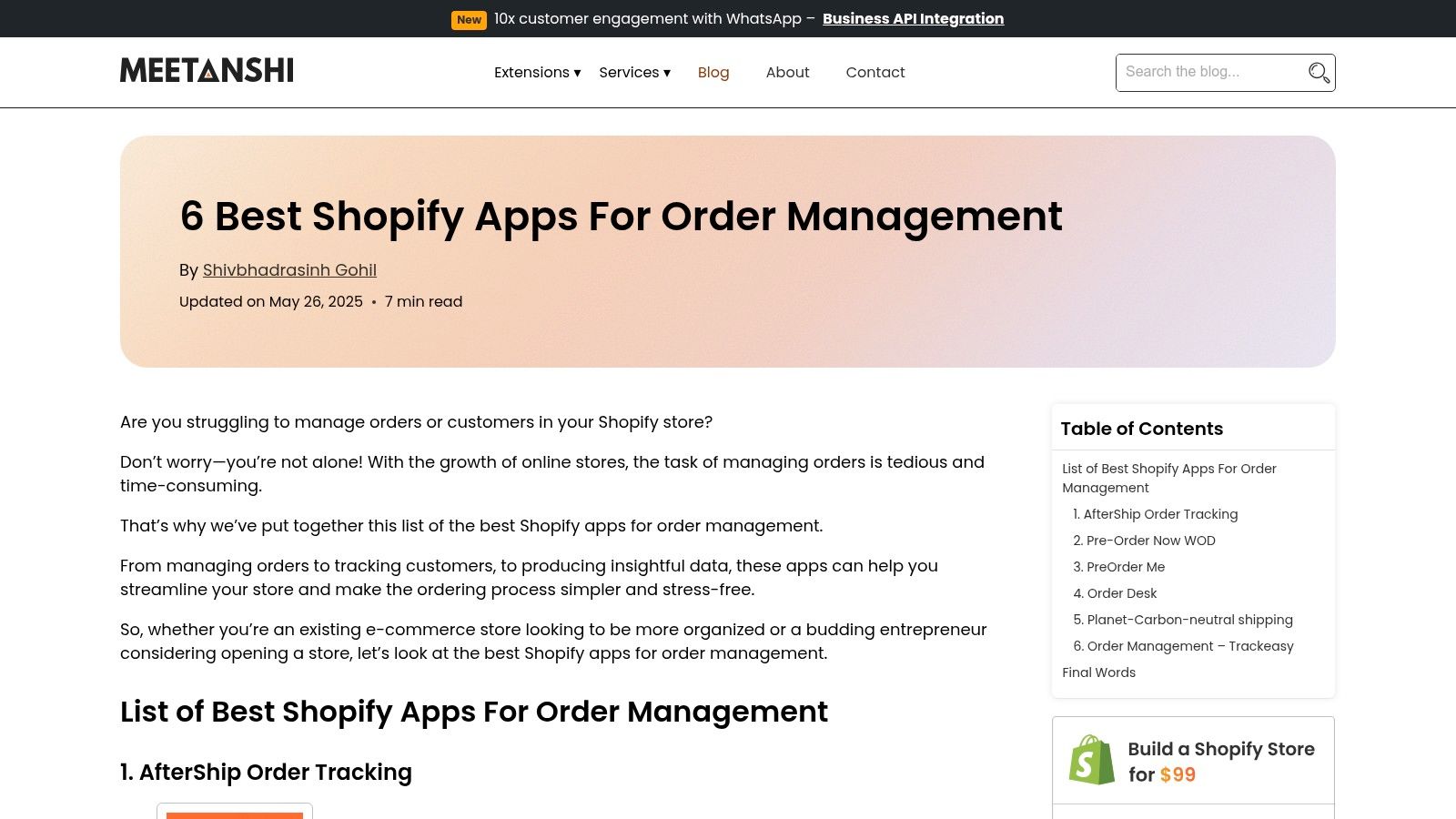This screenshot has width=1456, height=819.
Task: Click the Business API Integration link
Action: click(913, 18)
